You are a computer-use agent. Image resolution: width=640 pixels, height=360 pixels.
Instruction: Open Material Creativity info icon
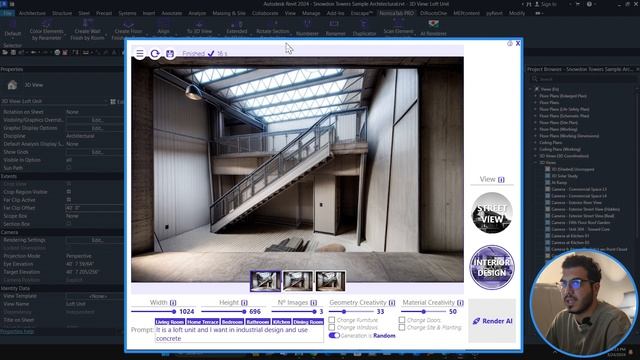tap(460, 302)
